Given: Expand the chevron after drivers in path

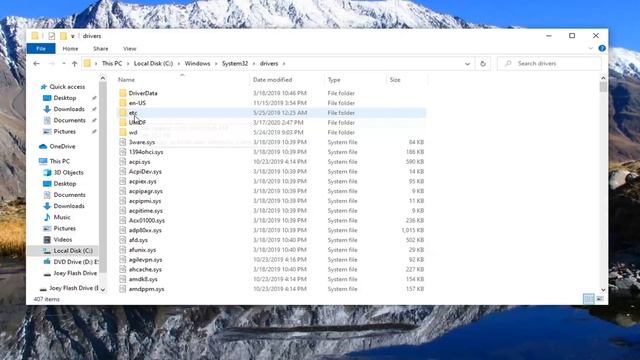Looking at the screenshot, I should [284, 64].
